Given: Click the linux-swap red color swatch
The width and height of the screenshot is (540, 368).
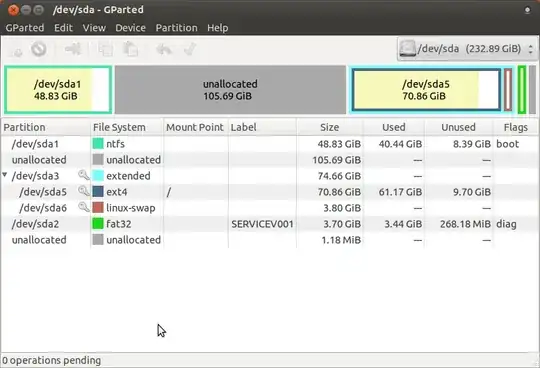Looking at the screenshot, I should (98, 208).
